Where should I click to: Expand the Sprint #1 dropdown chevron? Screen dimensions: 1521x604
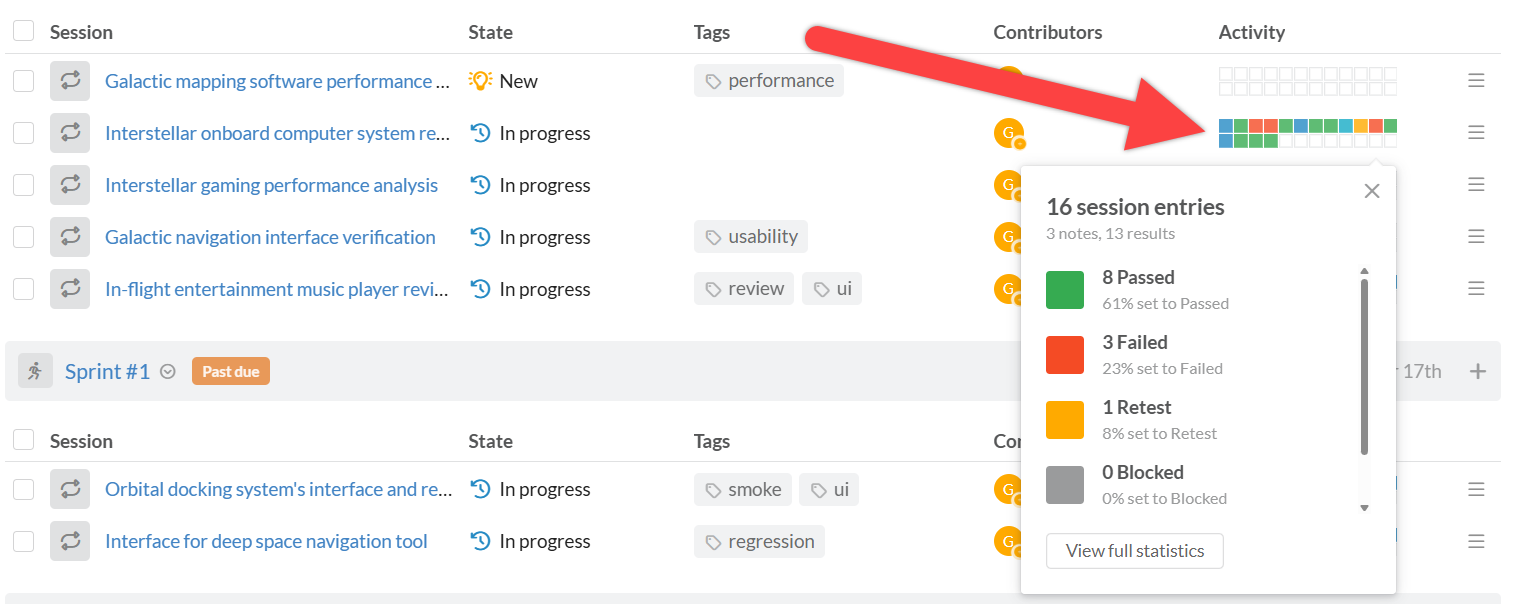coord(168,372)
